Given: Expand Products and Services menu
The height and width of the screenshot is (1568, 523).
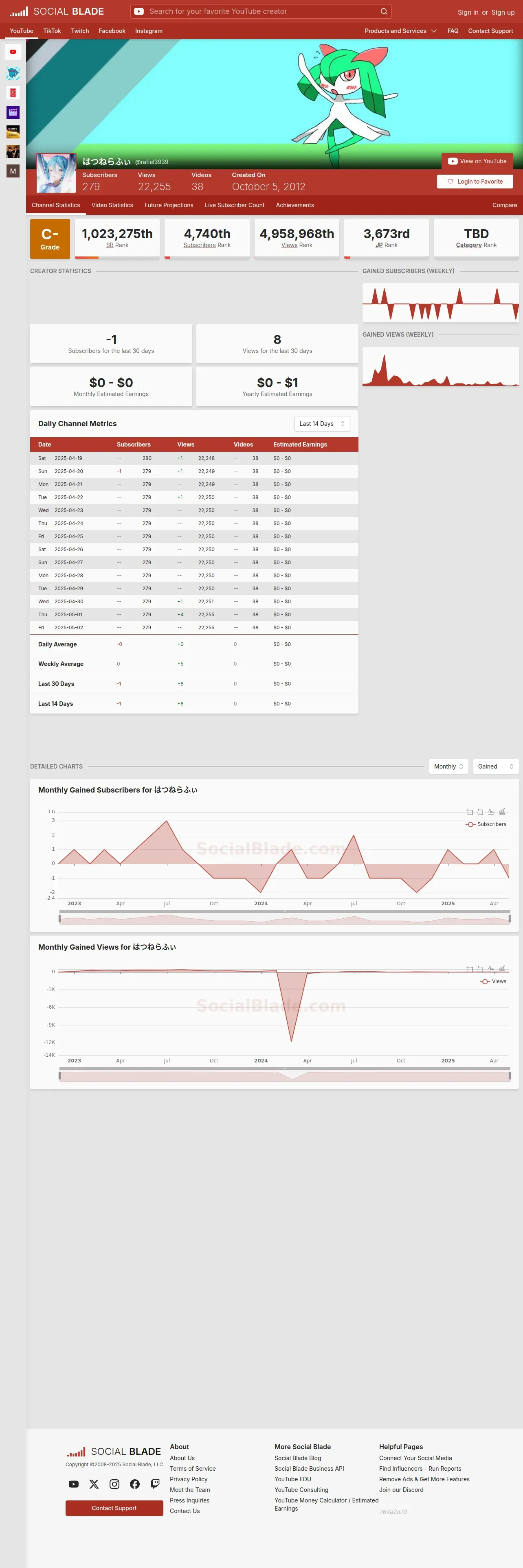Looking at the screenshot, I should [x=401, y=31].
